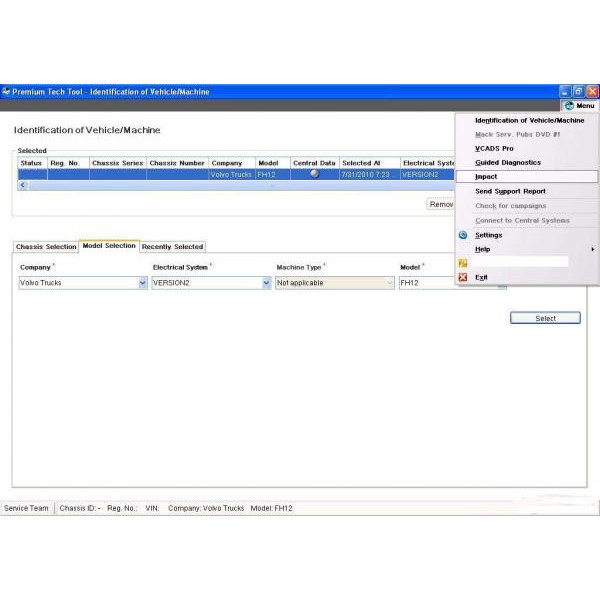The image size is (600, 600).
Task: Click the Central Data status ball icon
Action: (315, 174)
